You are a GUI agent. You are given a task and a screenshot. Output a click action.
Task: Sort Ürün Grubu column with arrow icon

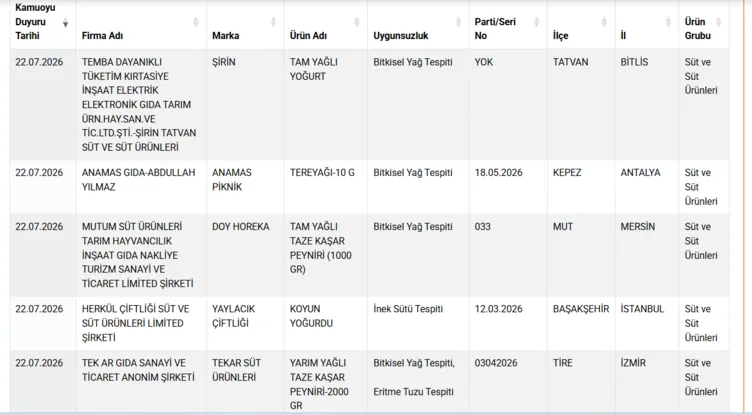coord(718,22)
